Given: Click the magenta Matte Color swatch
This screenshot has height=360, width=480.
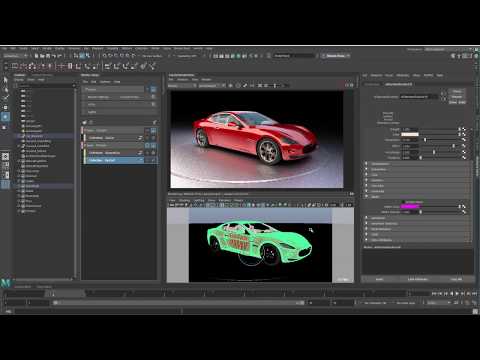Looking at the screenshot, I should (410, 207).
